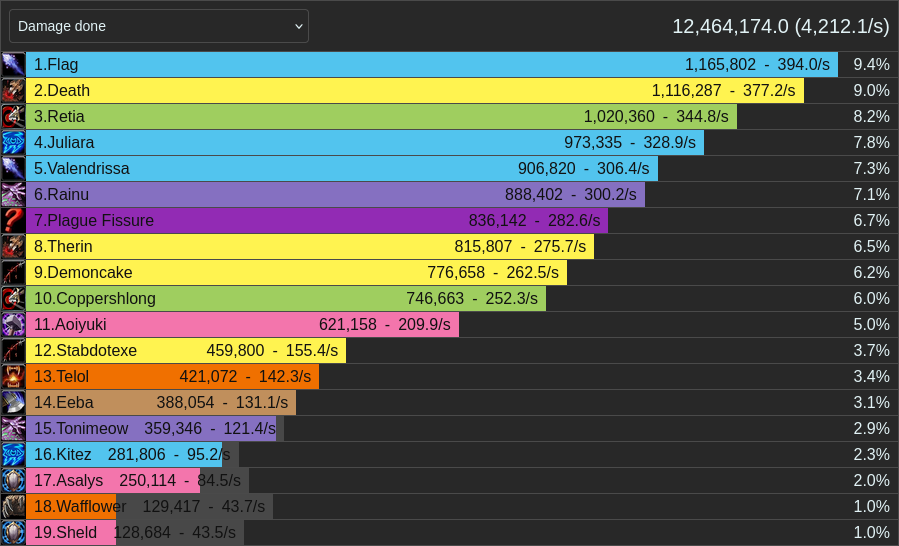Click the class icon next to 12.Stabdotexe
This screenshot has width=899, height=546.
point(13,350)
